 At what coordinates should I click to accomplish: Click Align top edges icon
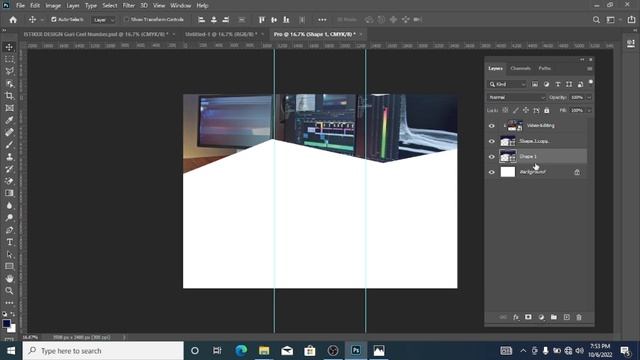pyautogui.click(x=262, y=20)
